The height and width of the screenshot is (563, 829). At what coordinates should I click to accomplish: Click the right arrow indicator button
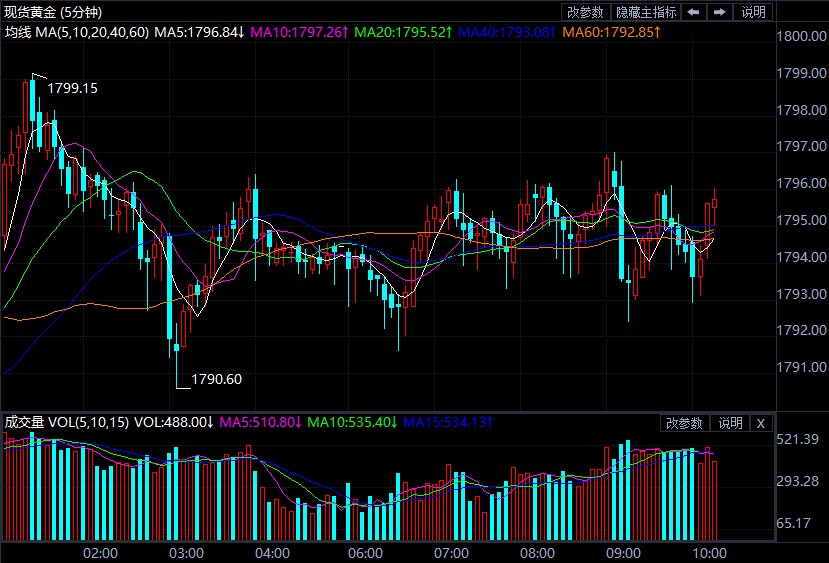point(720,12)
